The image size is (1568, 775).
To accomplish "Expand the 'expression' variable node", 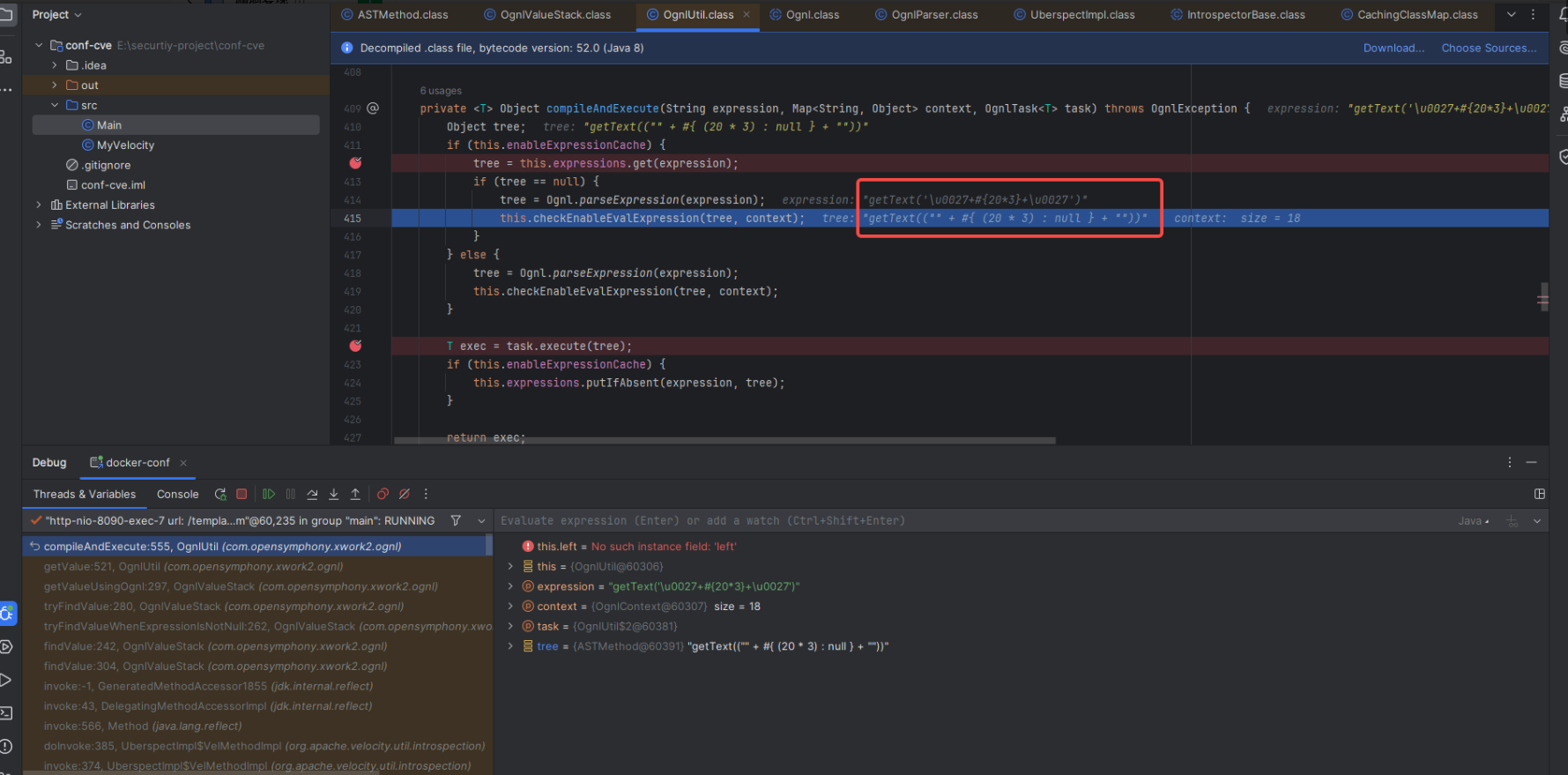I will click(x=510, y=586).
